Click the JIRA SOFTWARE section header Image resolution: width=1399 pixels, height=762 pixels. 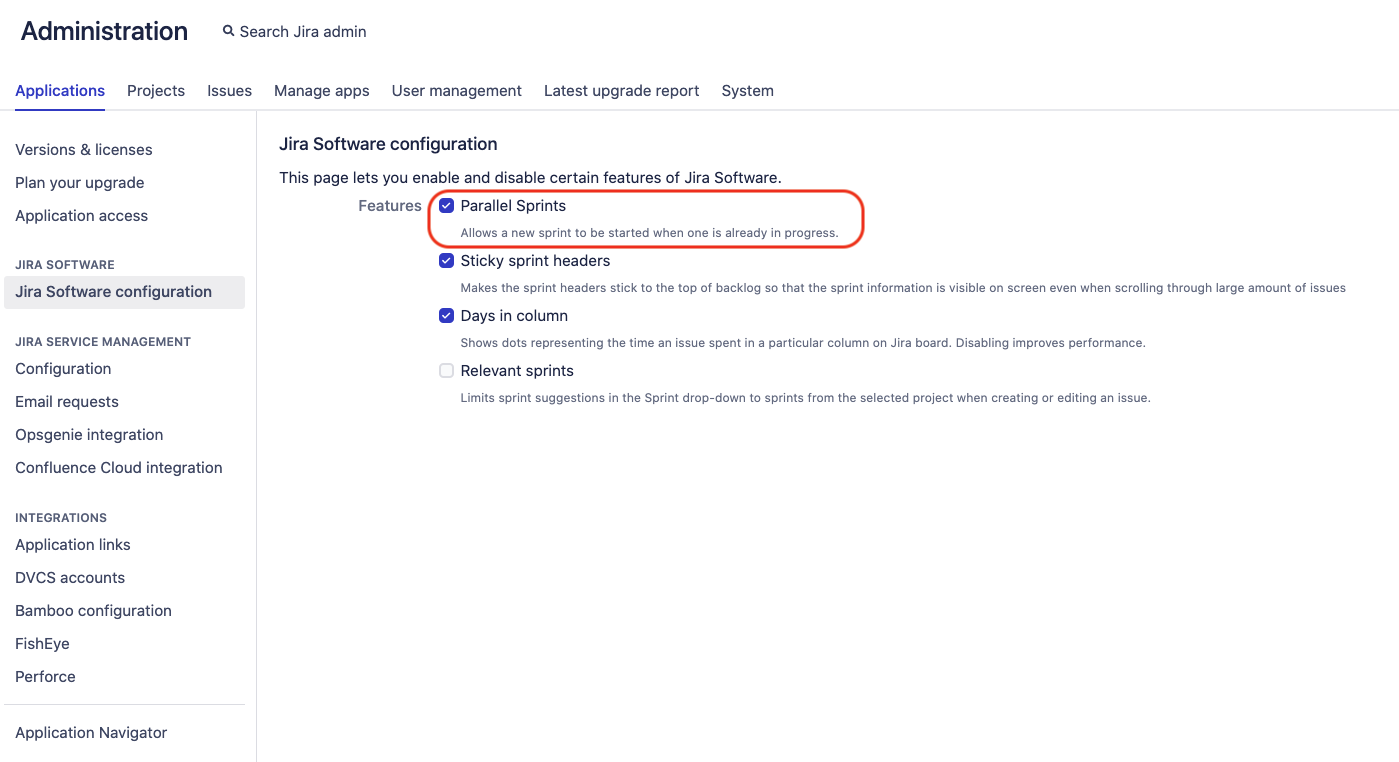tap(65, 265)
